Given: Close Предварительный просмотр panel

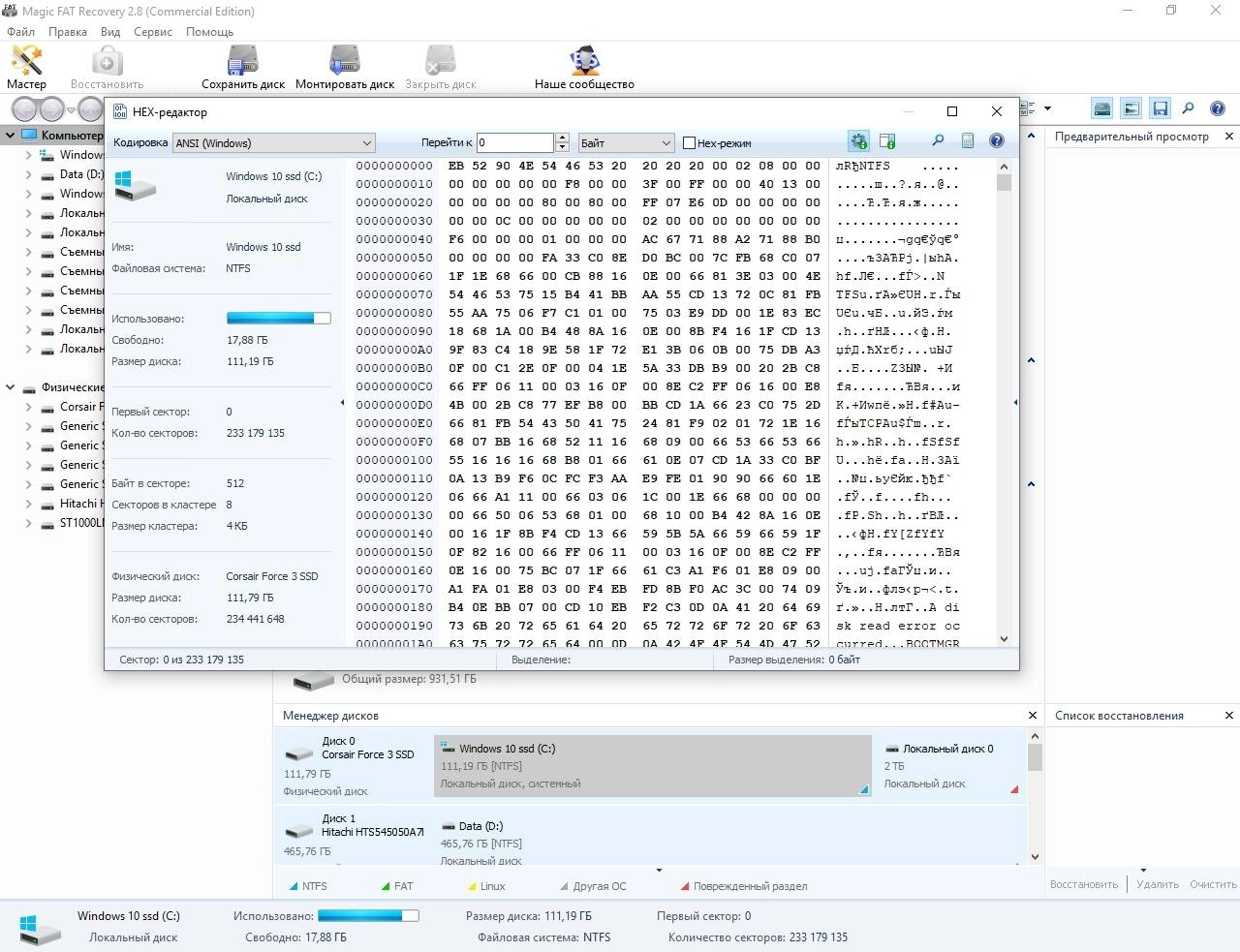Looking at the screenshot, I should coord(1229,137).
